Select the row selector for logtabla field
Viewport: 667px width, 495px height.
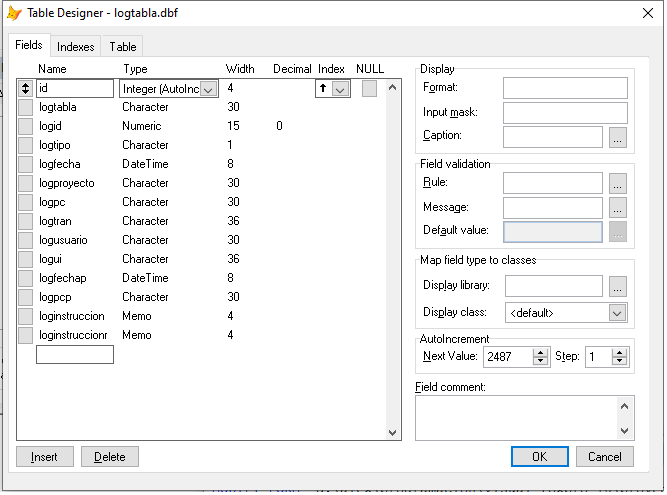tap(27, 108)
